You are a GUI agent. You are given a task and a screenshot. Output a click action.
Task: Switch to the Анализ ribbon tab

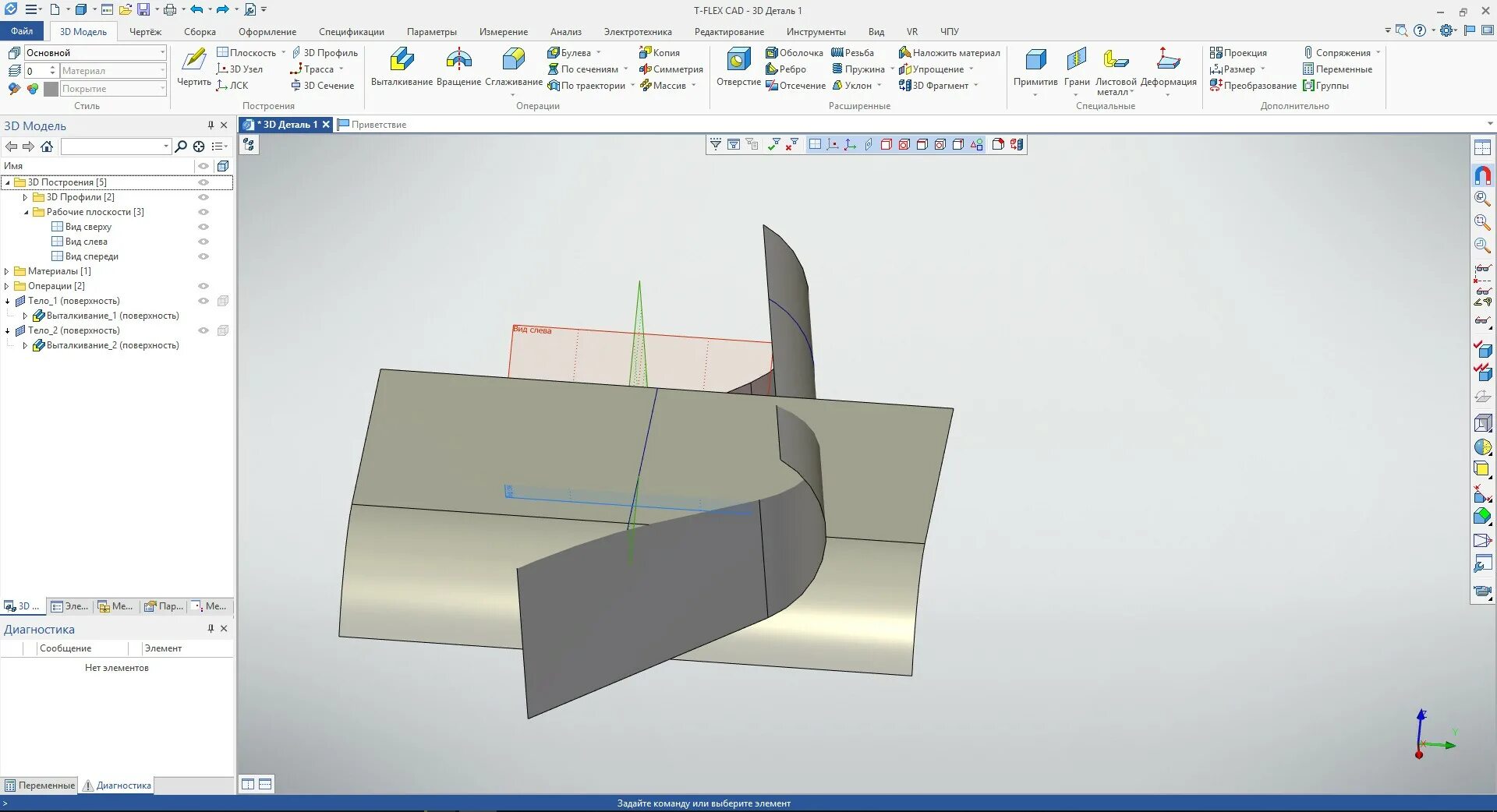click(566, 32)
